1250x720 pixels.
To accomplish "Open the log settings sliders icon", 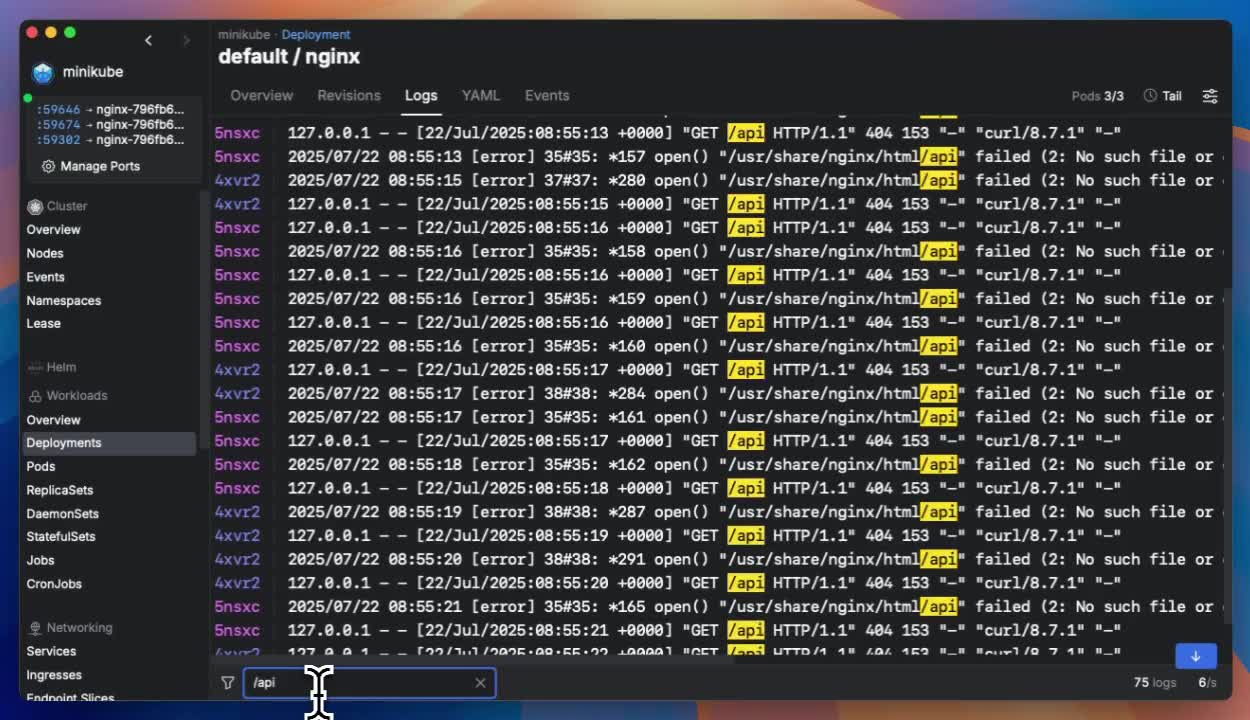I will tap(1210, 96).
